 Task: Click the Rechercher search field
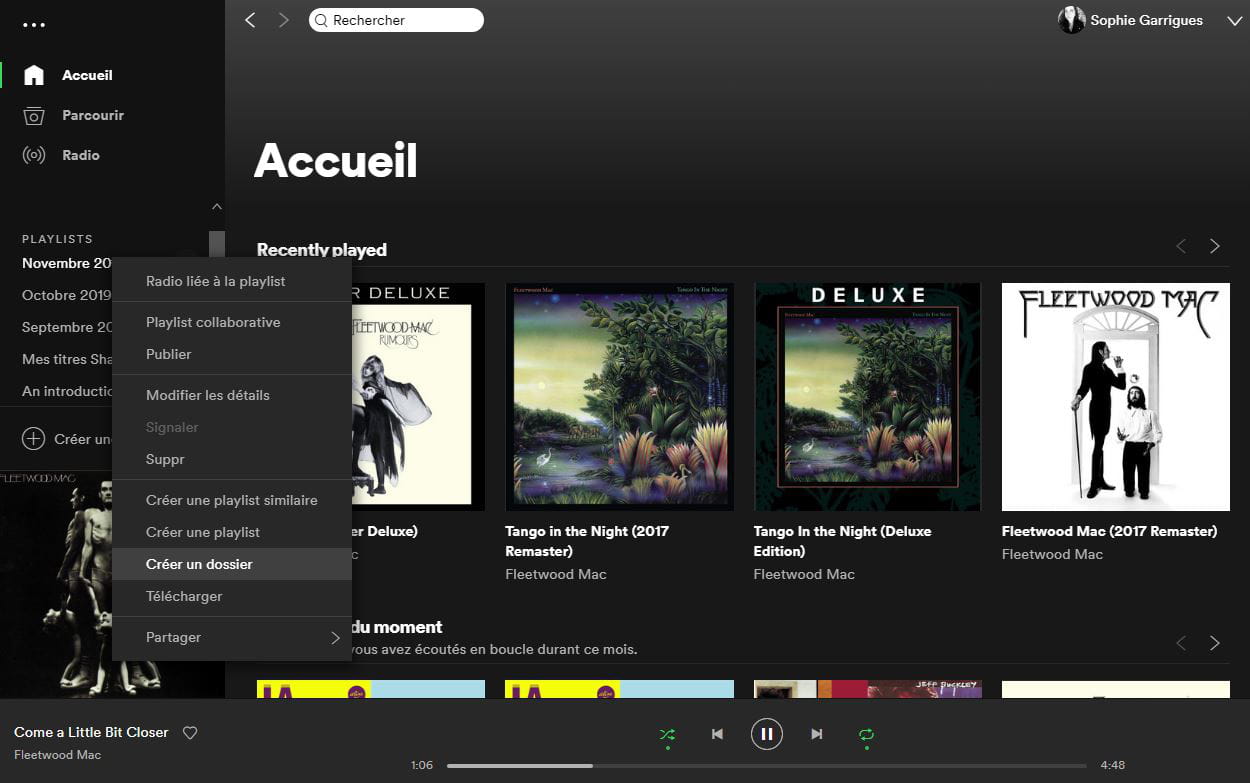coord(396,20)
